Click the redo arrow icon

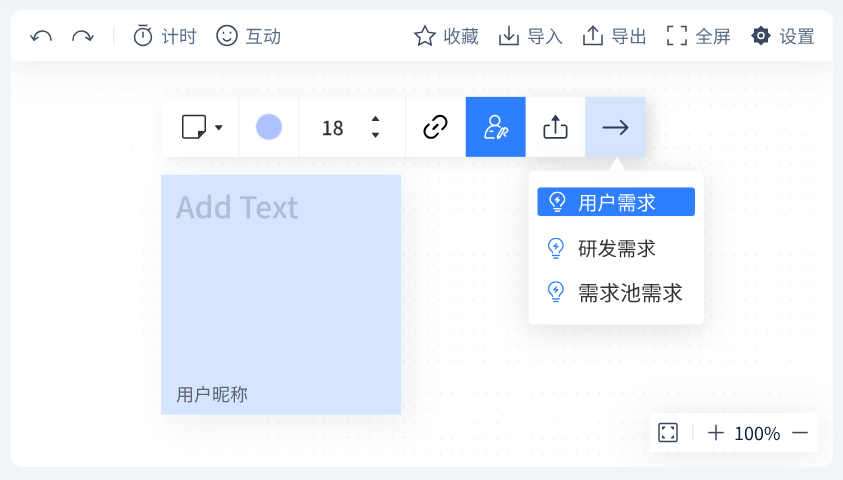pyautogui.click(x=83, y=37)
